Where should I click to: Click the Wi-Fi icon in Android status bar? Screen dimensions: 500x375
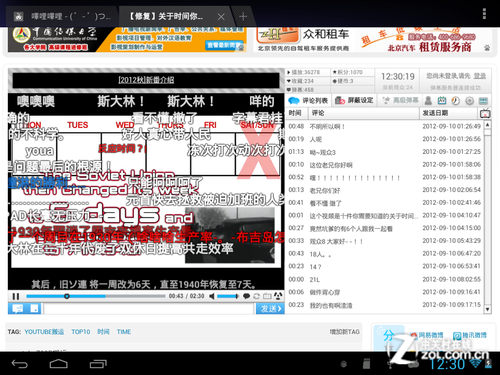coord(476,363)
